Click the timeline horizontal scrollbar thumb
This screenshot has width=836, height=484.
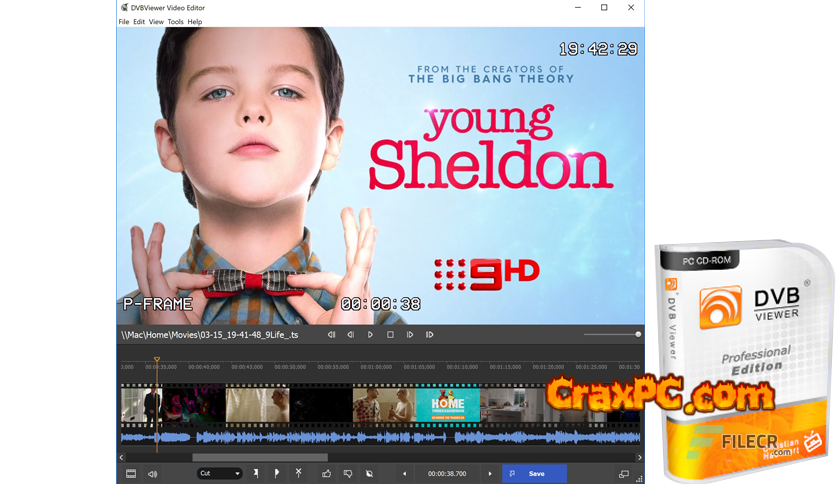tap(260, 457)
